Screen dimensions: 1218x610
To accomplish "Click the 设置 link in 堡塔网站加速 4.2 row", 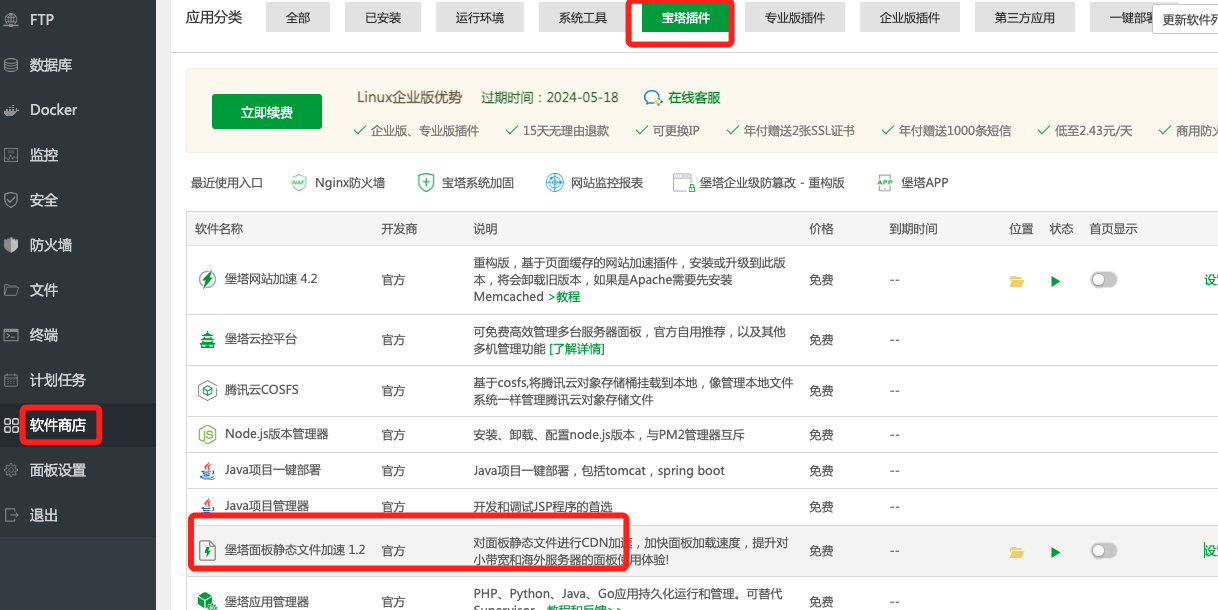I will point(1211,280).
